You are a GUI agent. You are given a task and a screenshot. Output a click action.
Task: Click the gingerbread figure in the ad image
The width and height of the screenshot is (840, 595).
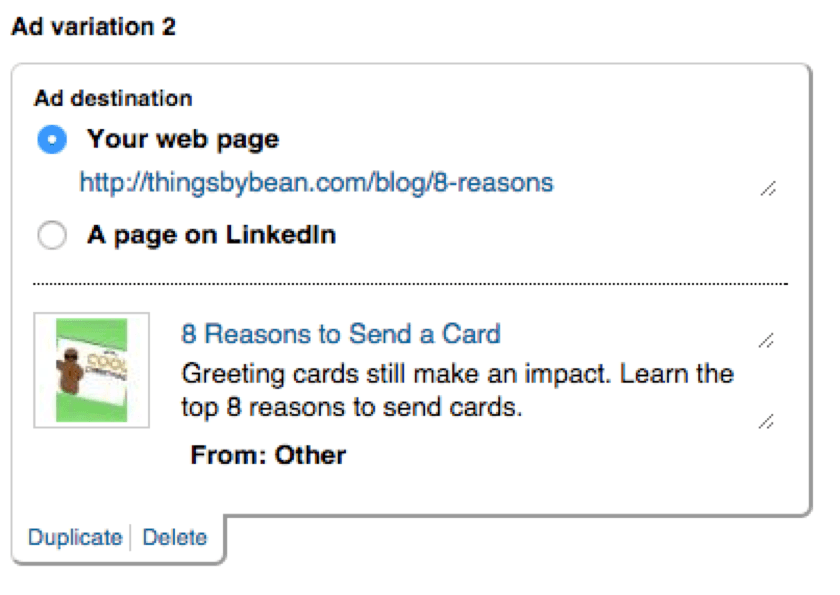(70, 370)
